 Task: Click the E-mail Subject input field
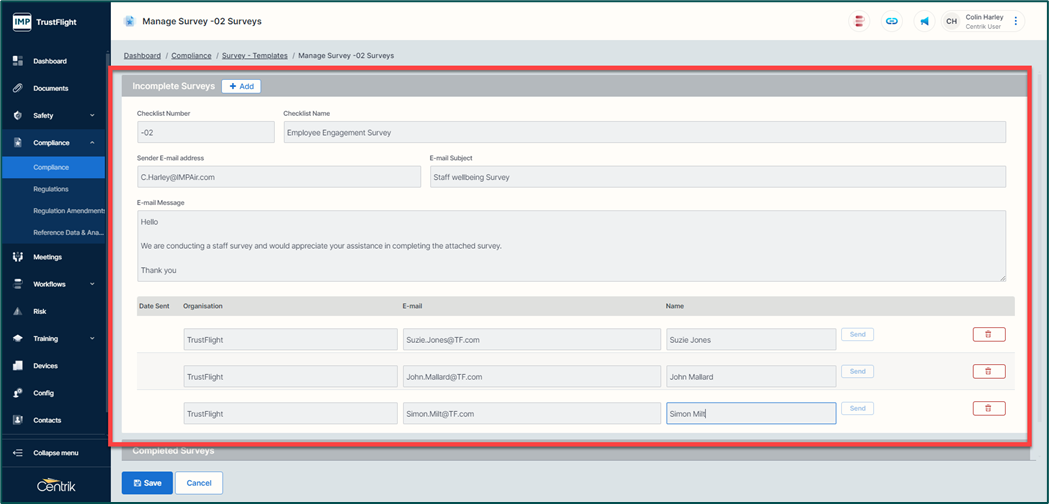(x=717, y=177)
